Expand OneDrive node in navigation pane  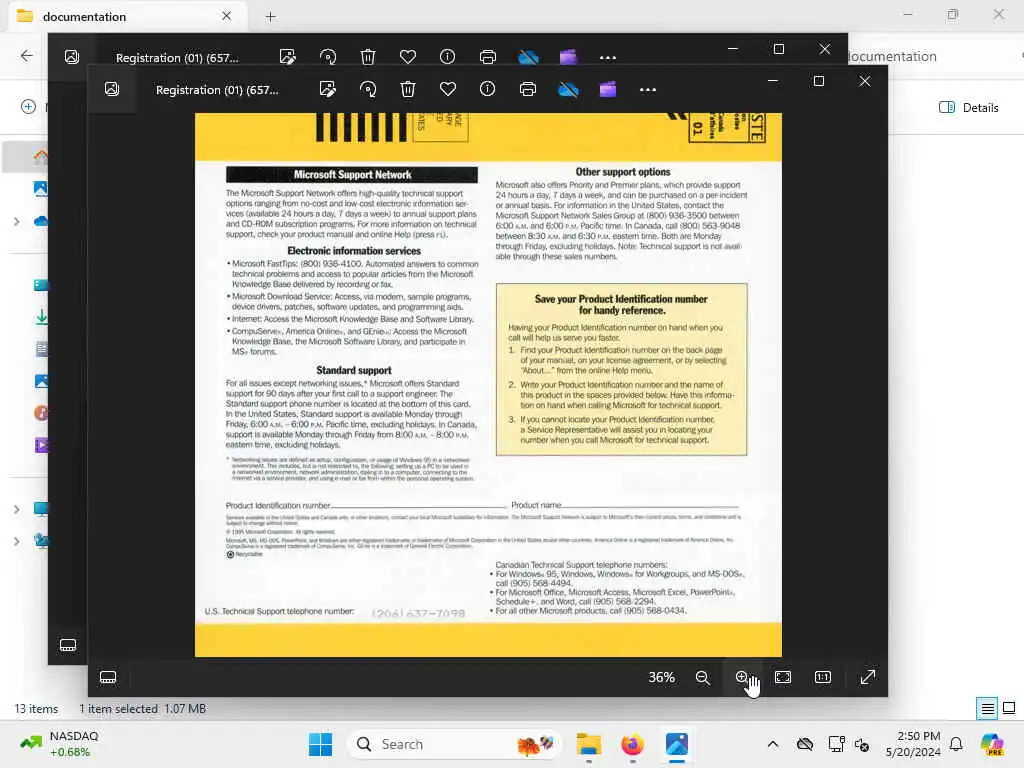[x=17, y=221]
